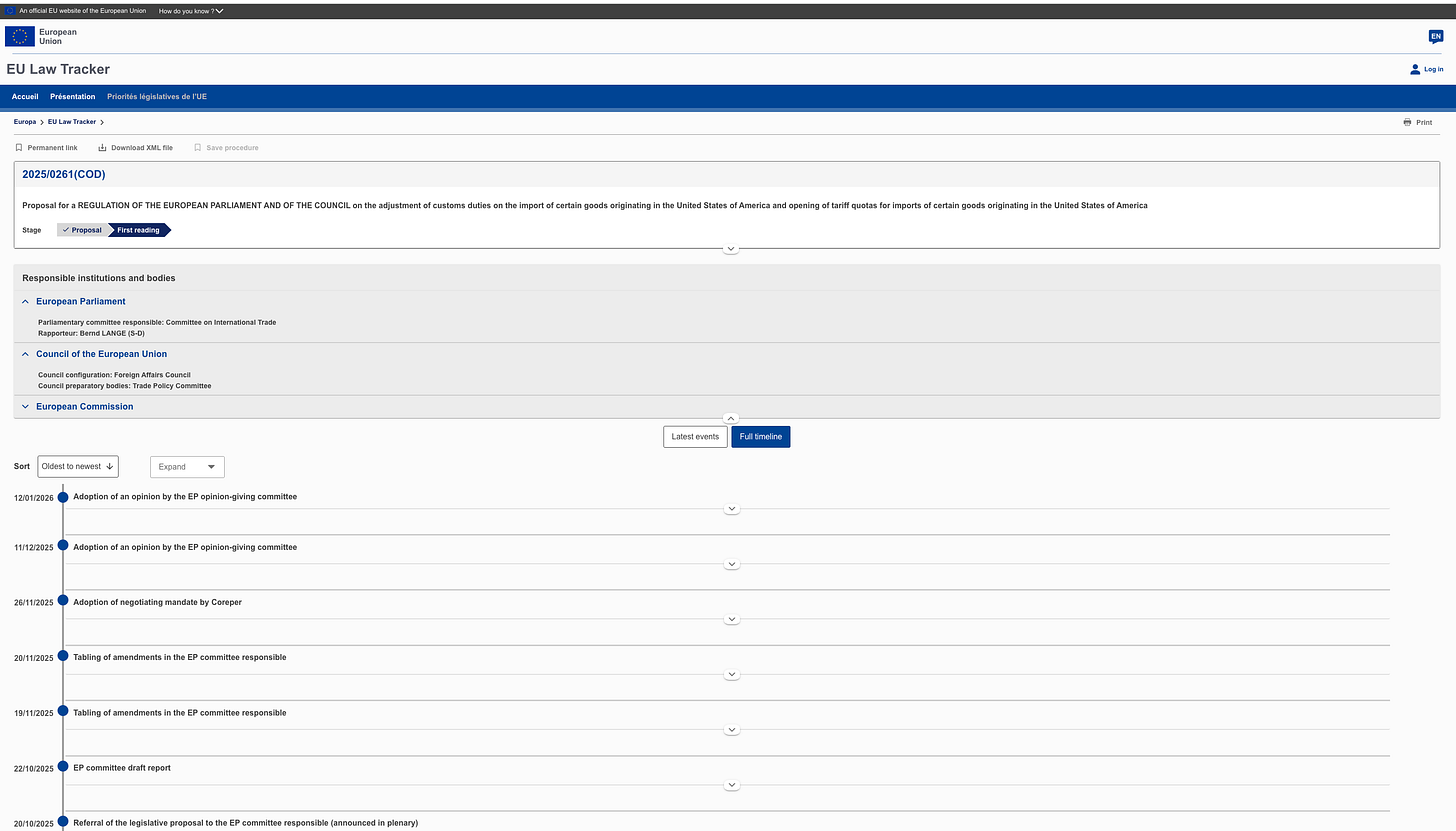The height and width of the screenshot is (831, 1456).
Task: Switch to Full timeline view
Action: coord(761,437)
